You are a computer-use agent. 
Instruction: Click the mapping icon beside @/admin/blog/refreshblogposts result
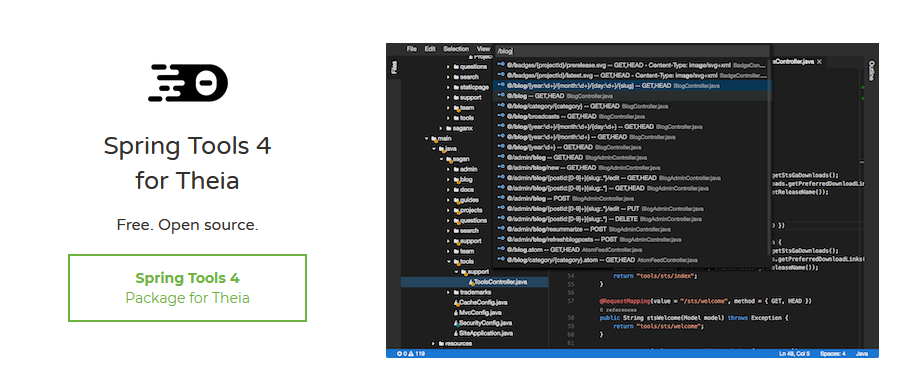[x=501, y=239]
